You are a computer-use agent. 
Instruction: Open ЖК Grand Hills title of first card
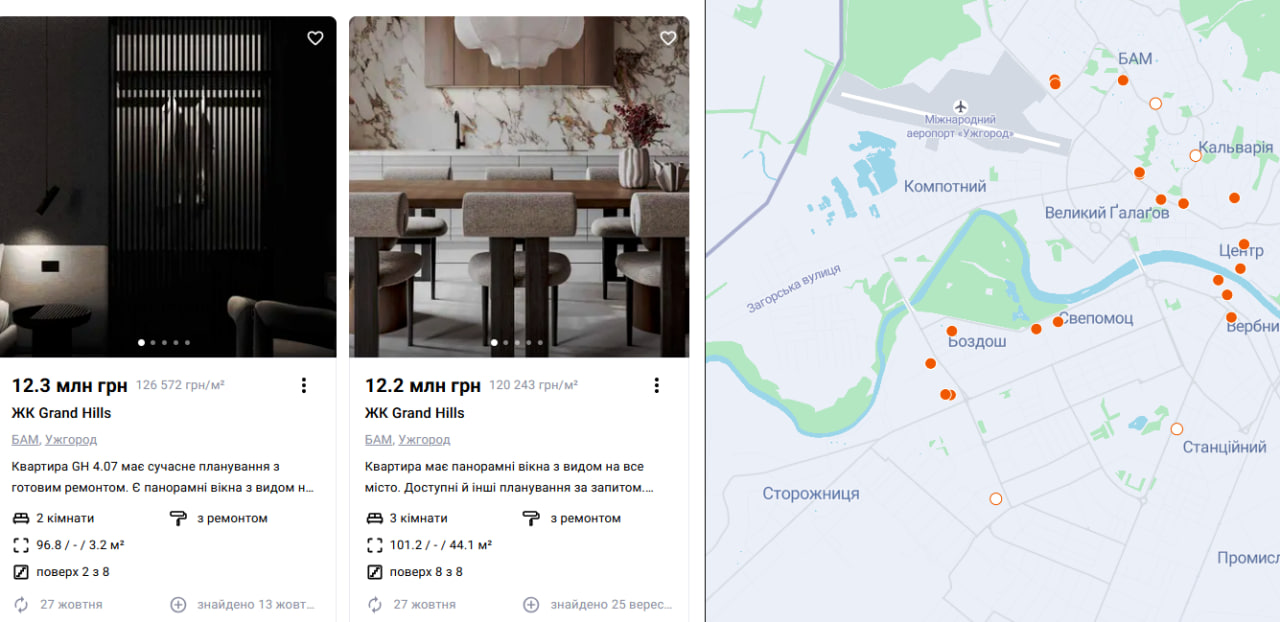(x=61, y=413)
